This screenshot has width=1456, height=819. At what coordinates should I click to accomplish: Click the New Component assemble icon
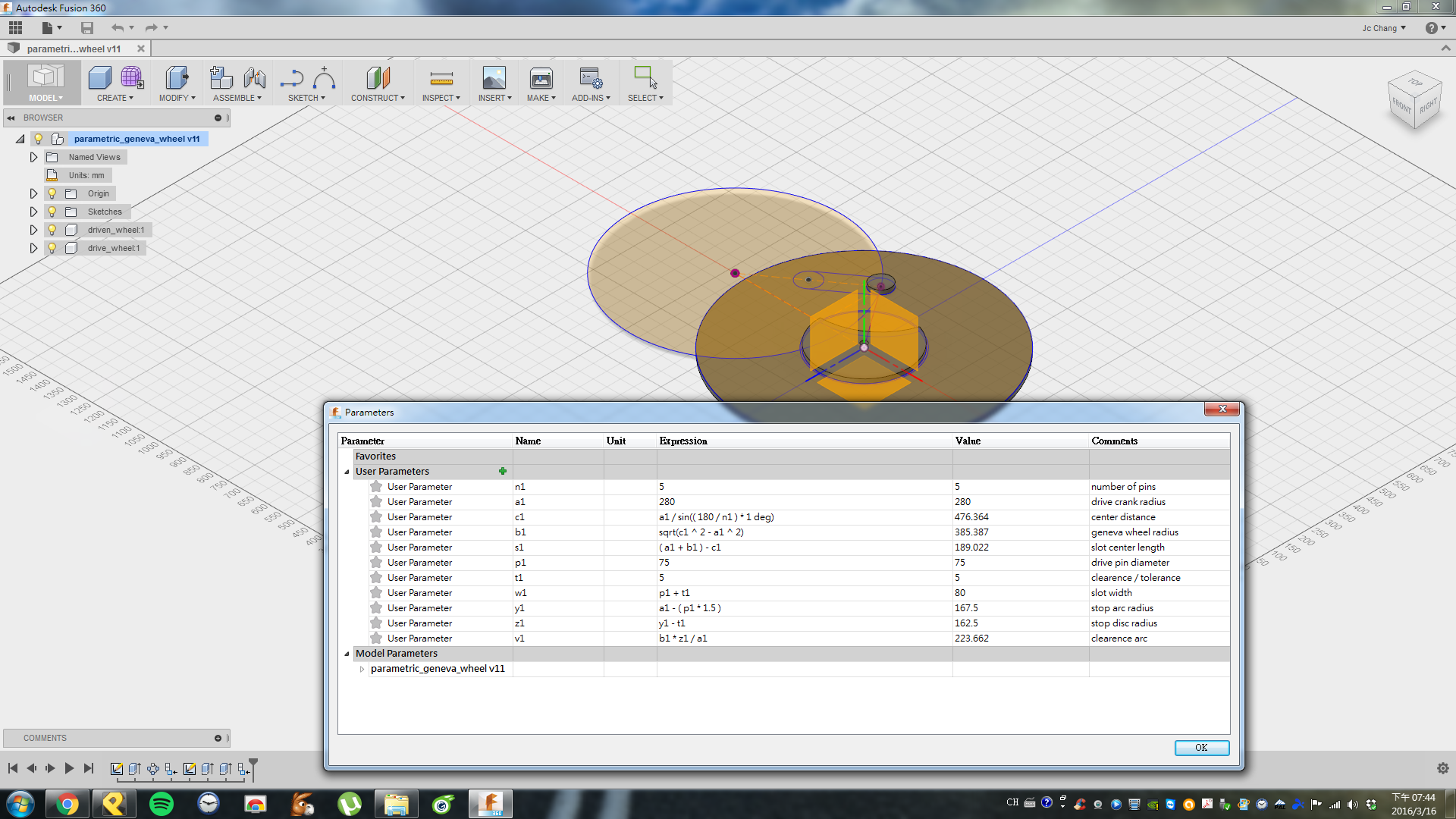tap(221, 78)
